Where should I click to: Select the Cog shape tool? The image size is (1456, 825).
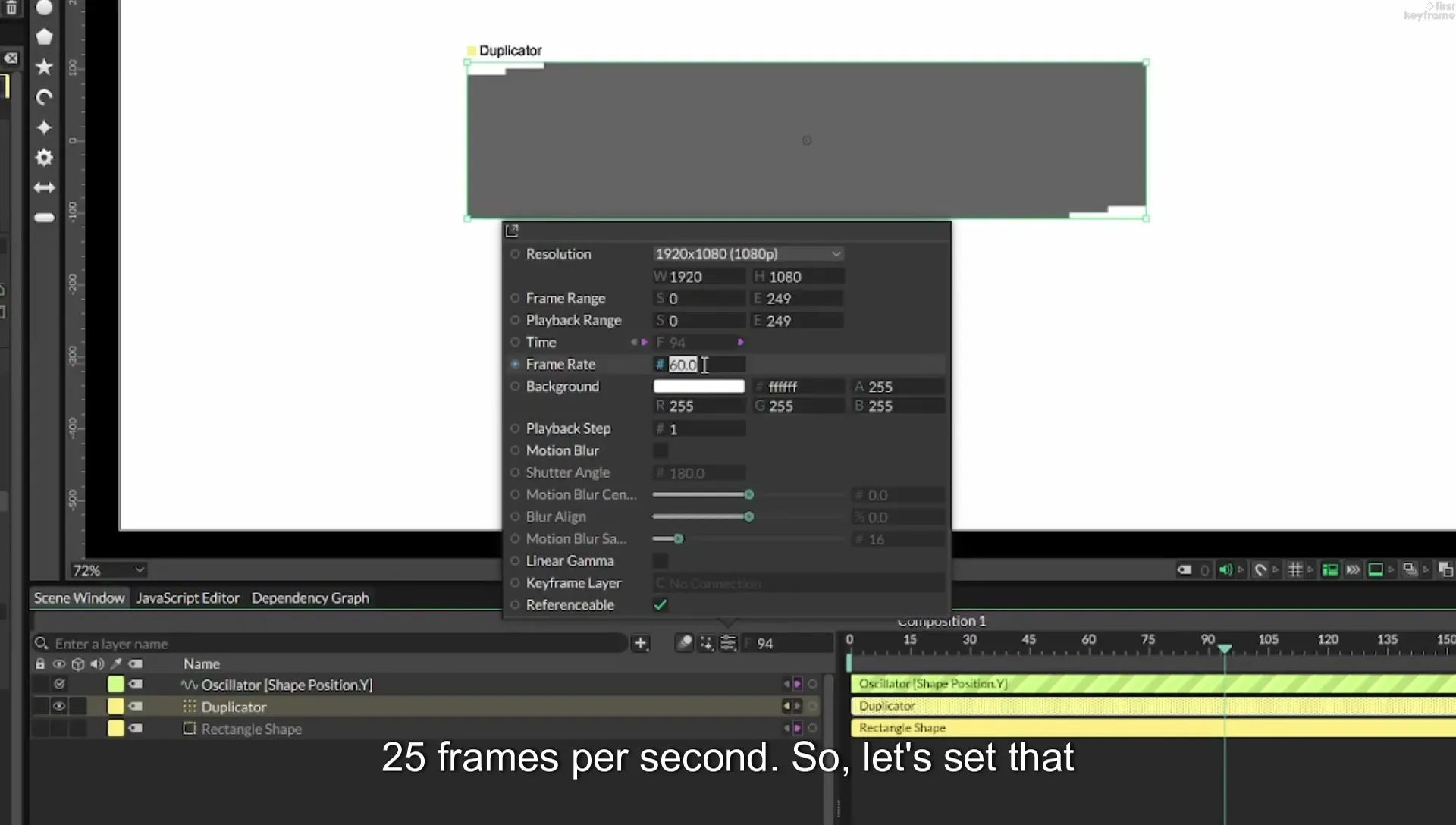click(x=44, y=158)
